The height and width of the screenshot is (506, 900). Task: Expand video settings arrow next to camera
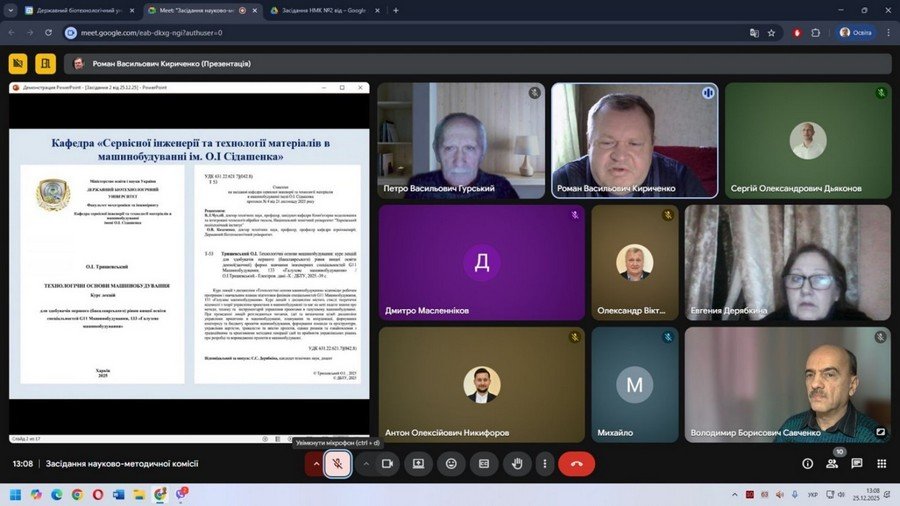coord(365,464)
